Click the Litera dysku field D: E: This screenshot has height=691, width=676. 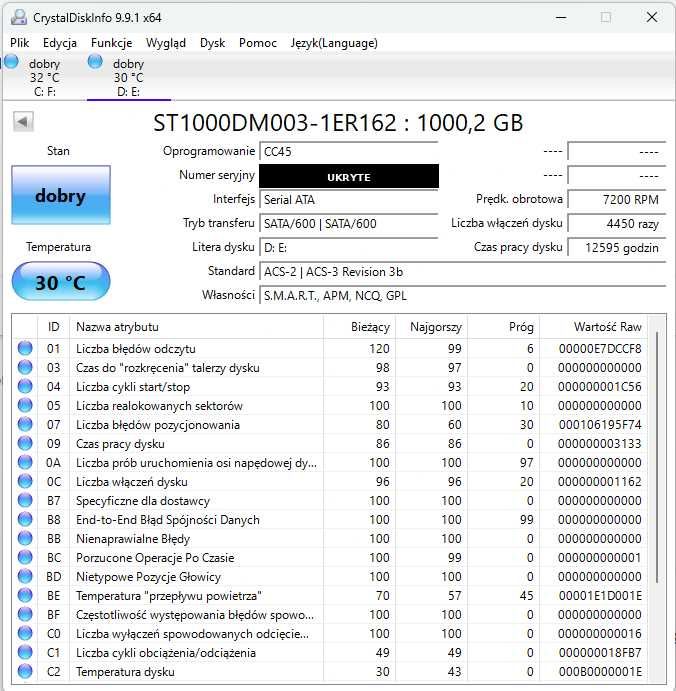pyautogui.click(x=349, y=247)
